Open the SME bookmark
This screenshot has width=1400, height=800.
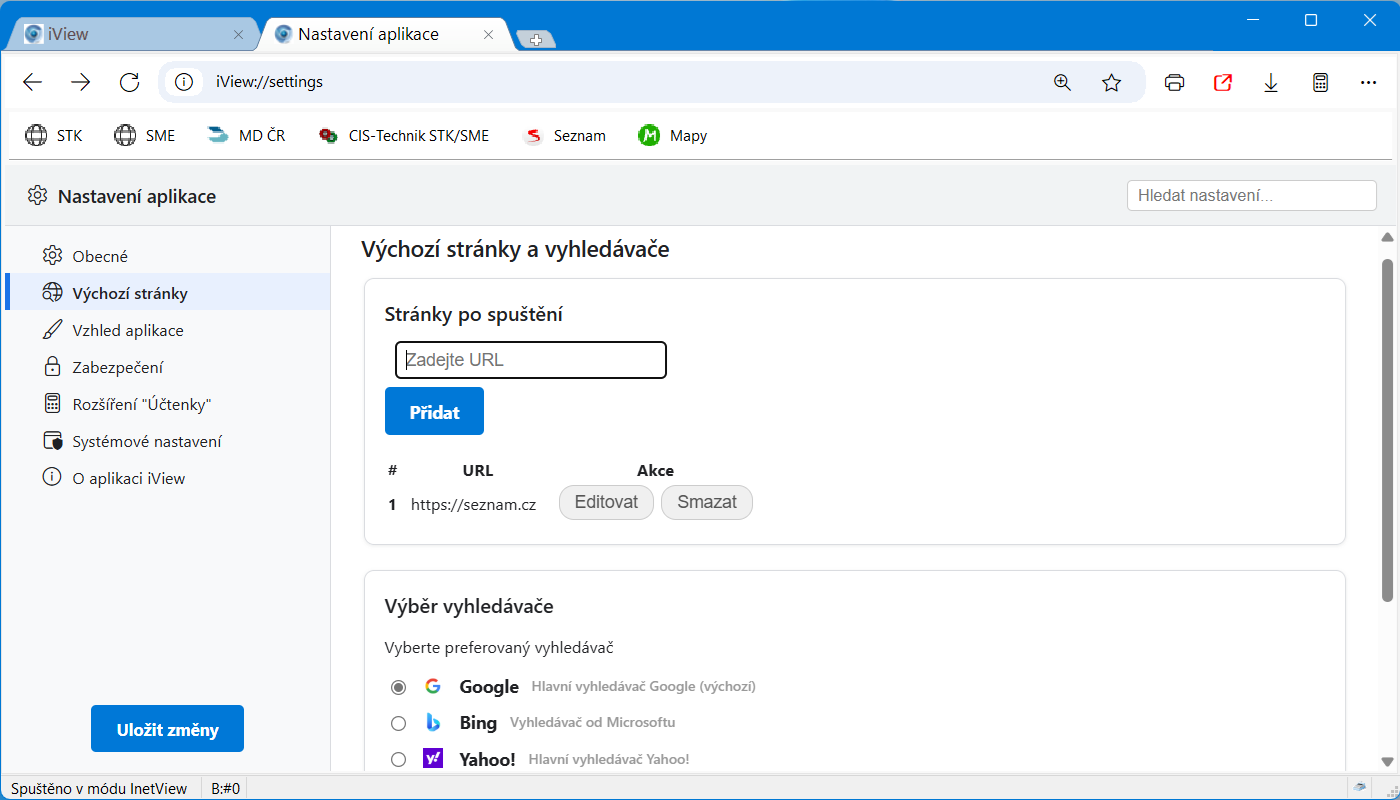(145, 136)
